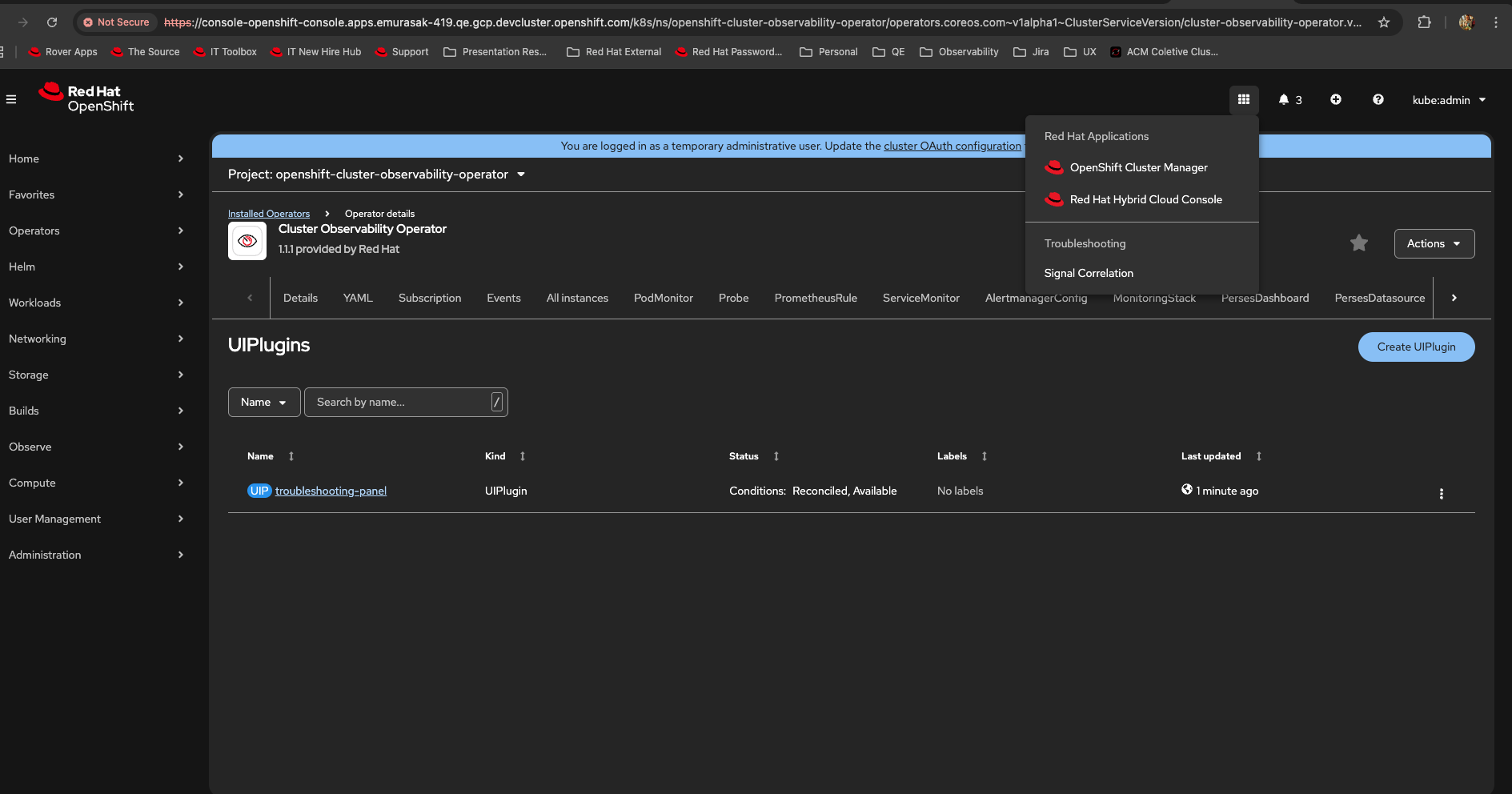Click the quick create plus icon
1512x794 pixels.
click(x=1336, y=100)
